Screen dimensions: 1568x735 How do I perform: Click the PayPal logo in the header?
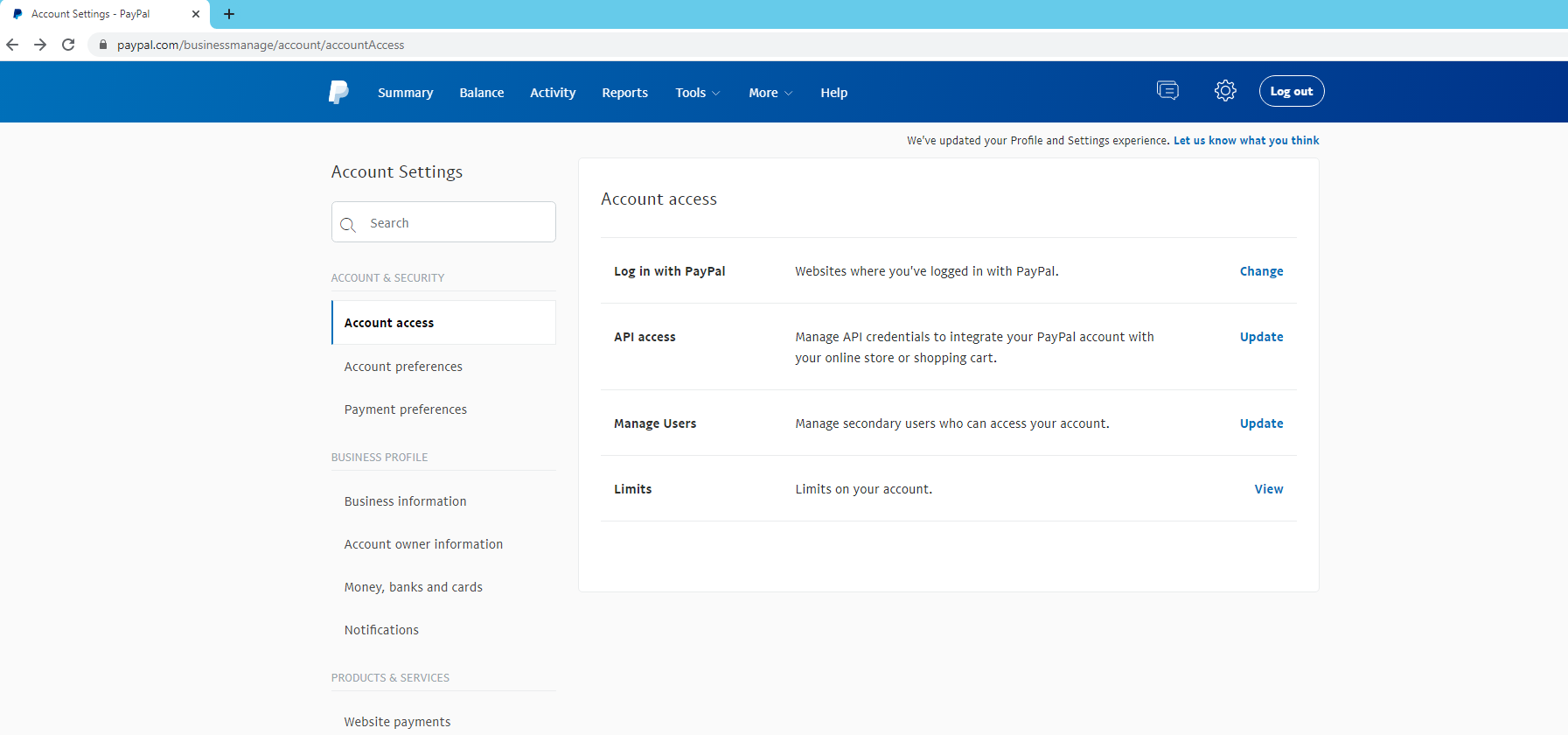coord(338,92)
